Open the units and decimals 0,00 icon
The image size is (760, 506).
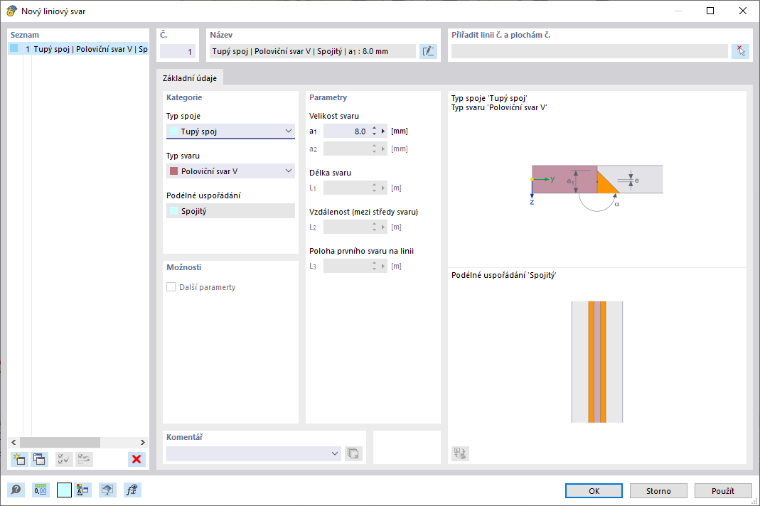point(40,490)
